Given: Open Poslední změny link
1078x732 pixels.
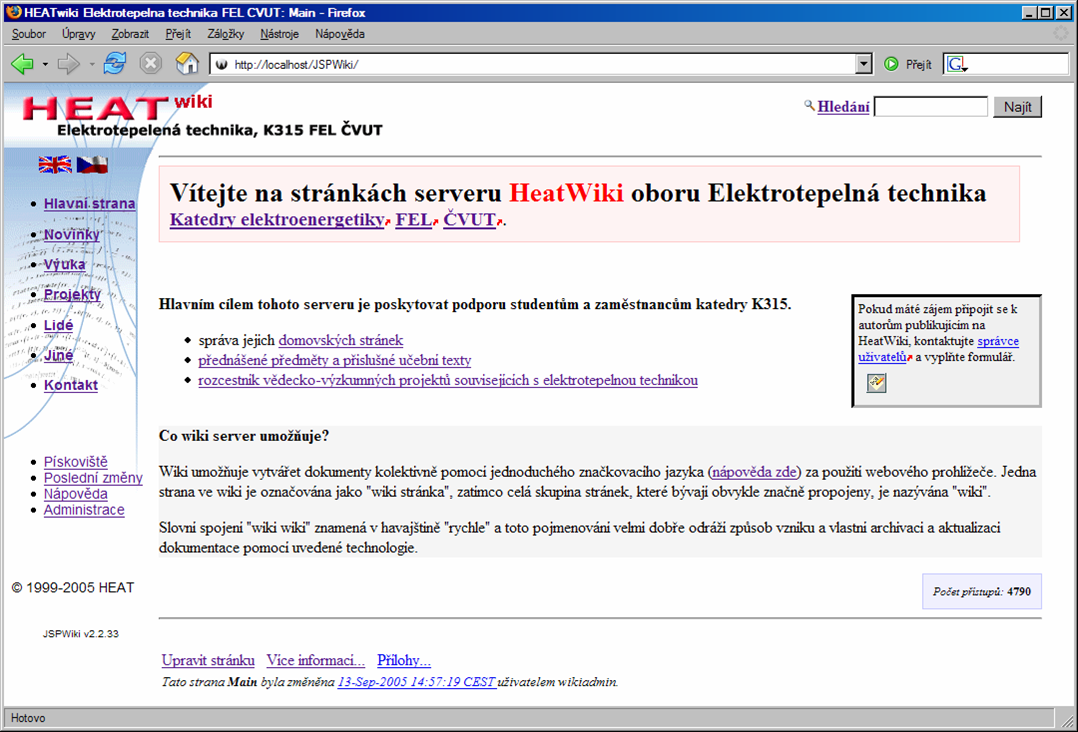Looking at the screenshot, I should 94,478.
